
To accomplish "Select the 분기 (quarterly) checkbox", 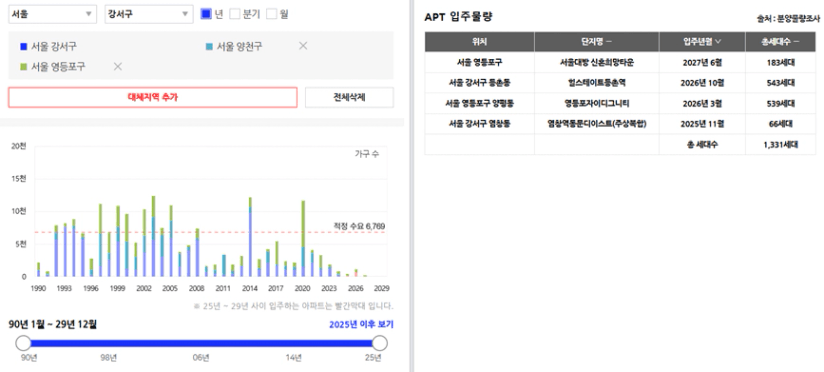I will click(x=235, y=14).
